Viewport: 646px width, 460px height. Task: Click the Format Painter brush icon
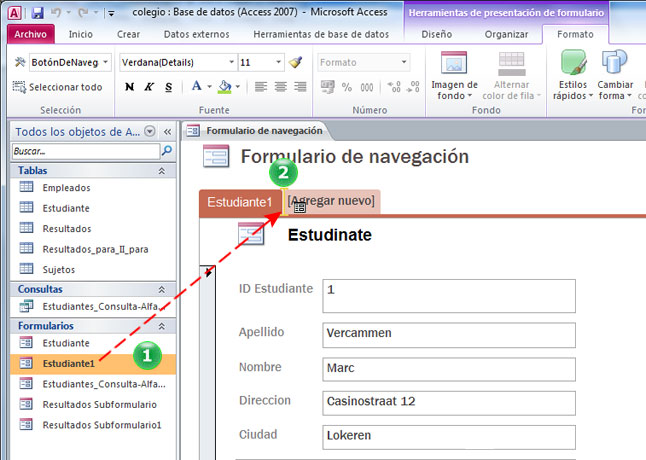pyautogui.click(x=295, y=62)
